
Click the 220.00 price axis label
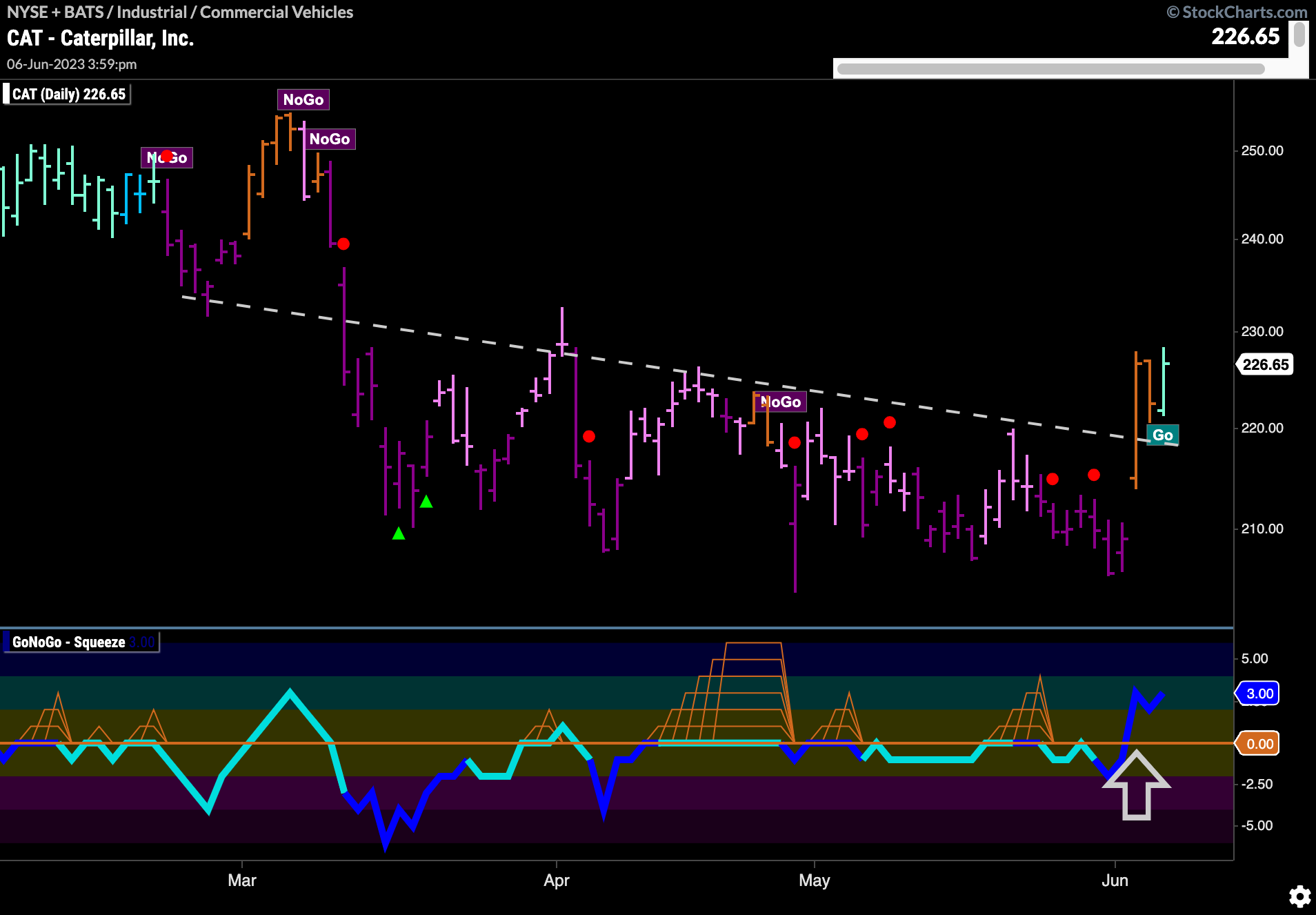pyautogui.click(x=1262, y=428)
